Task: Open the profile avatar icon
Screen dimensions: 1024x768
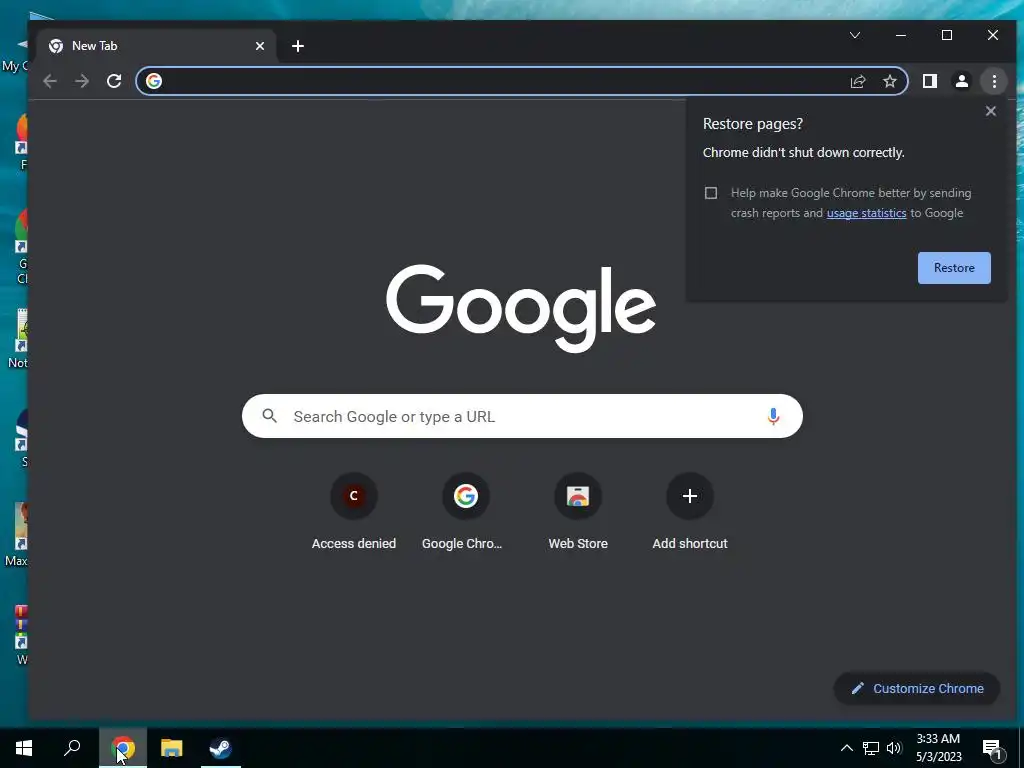Action: 962,81
